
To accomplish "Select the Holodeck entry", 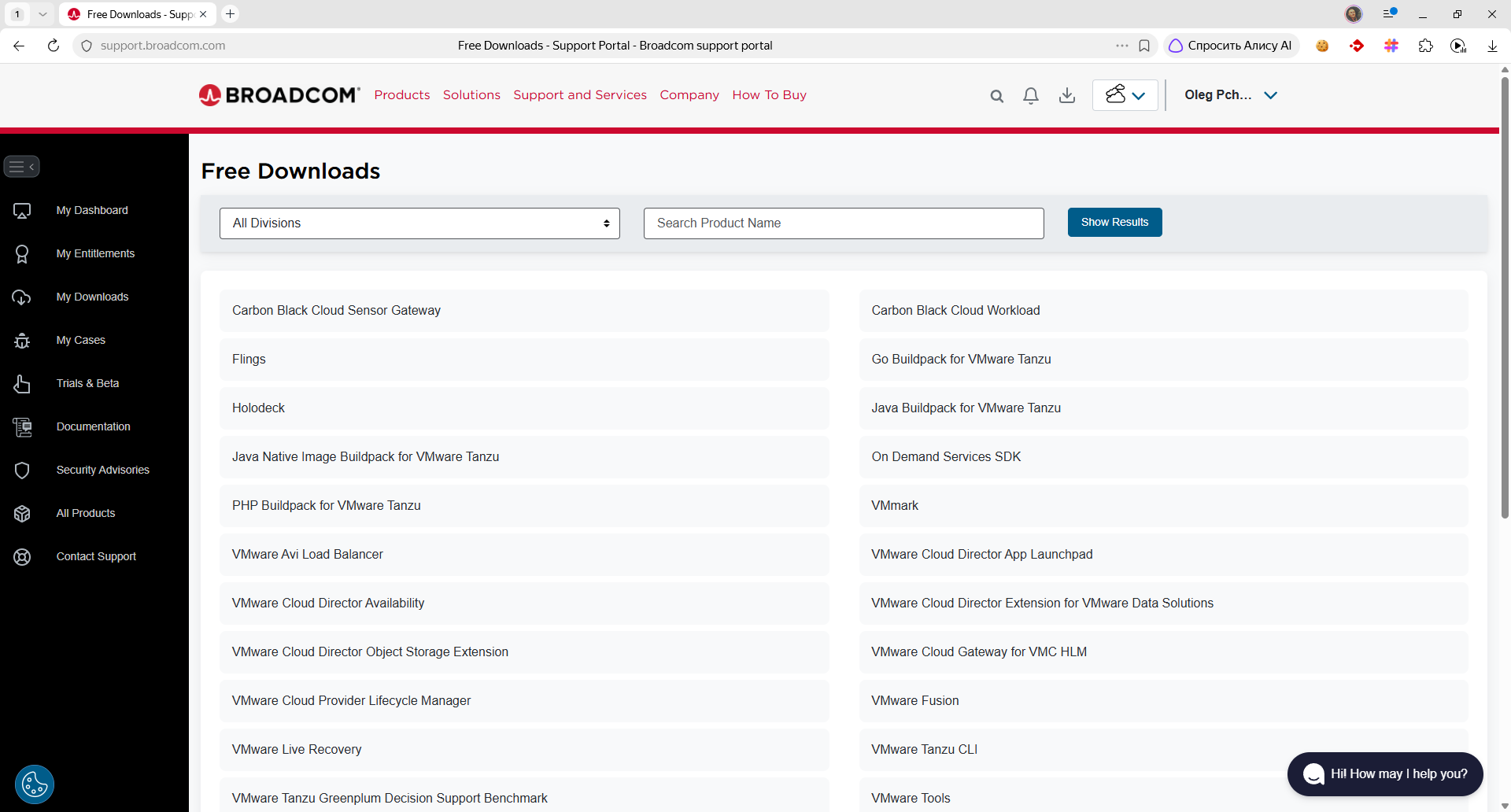I will click(524, 408).
